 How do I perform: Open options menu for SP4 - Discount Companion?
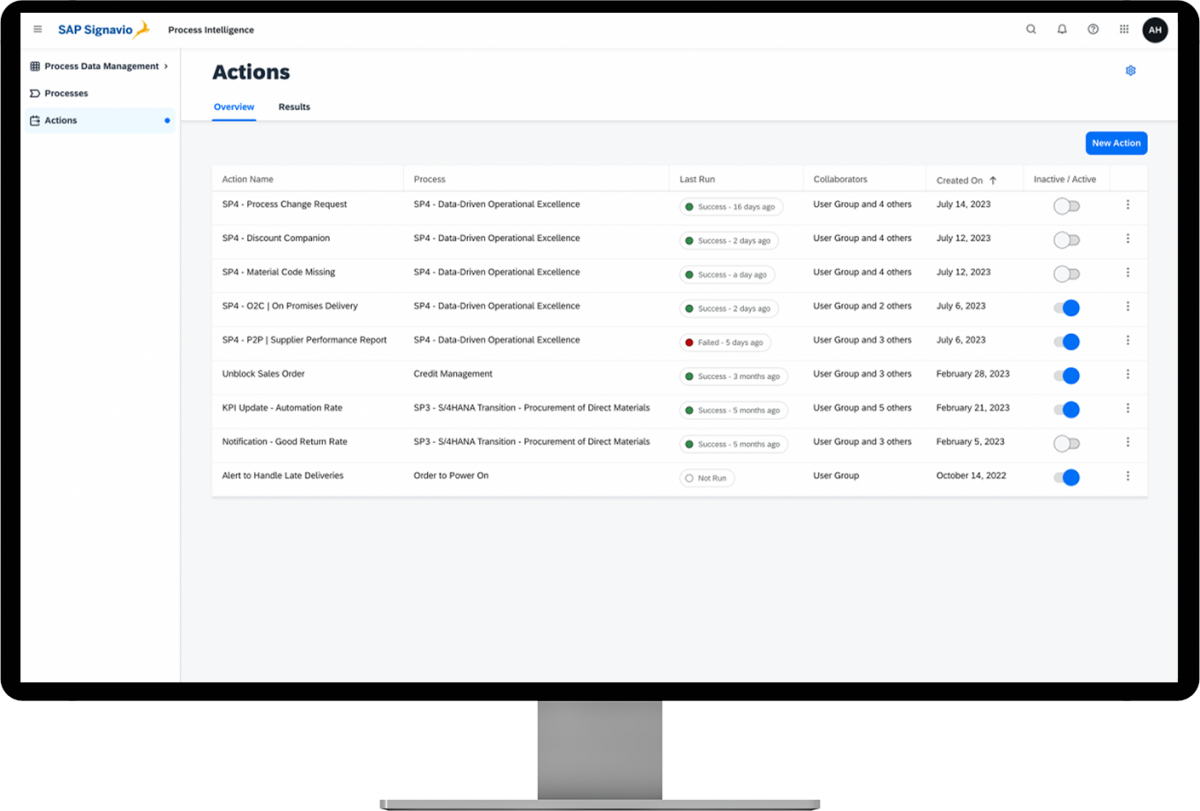click(1128, 238)
